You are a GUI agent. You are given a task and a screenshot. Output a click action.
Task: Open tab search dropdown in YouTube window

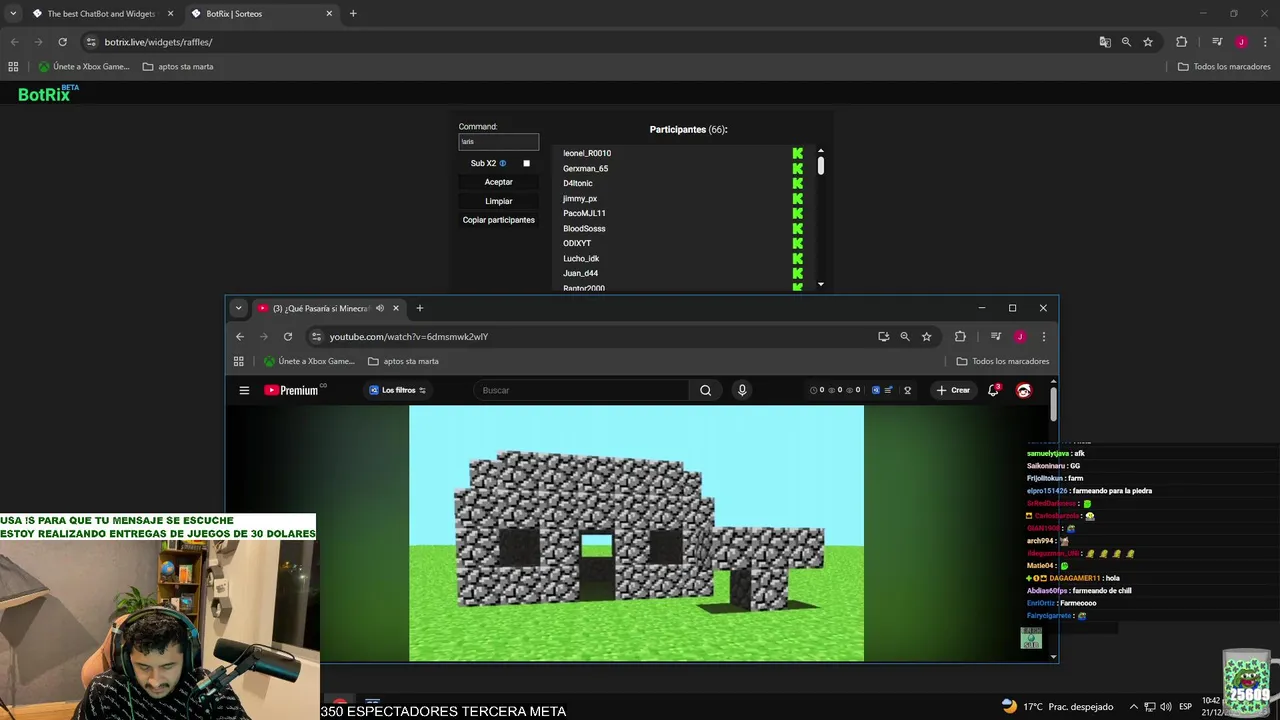(238, 308)
